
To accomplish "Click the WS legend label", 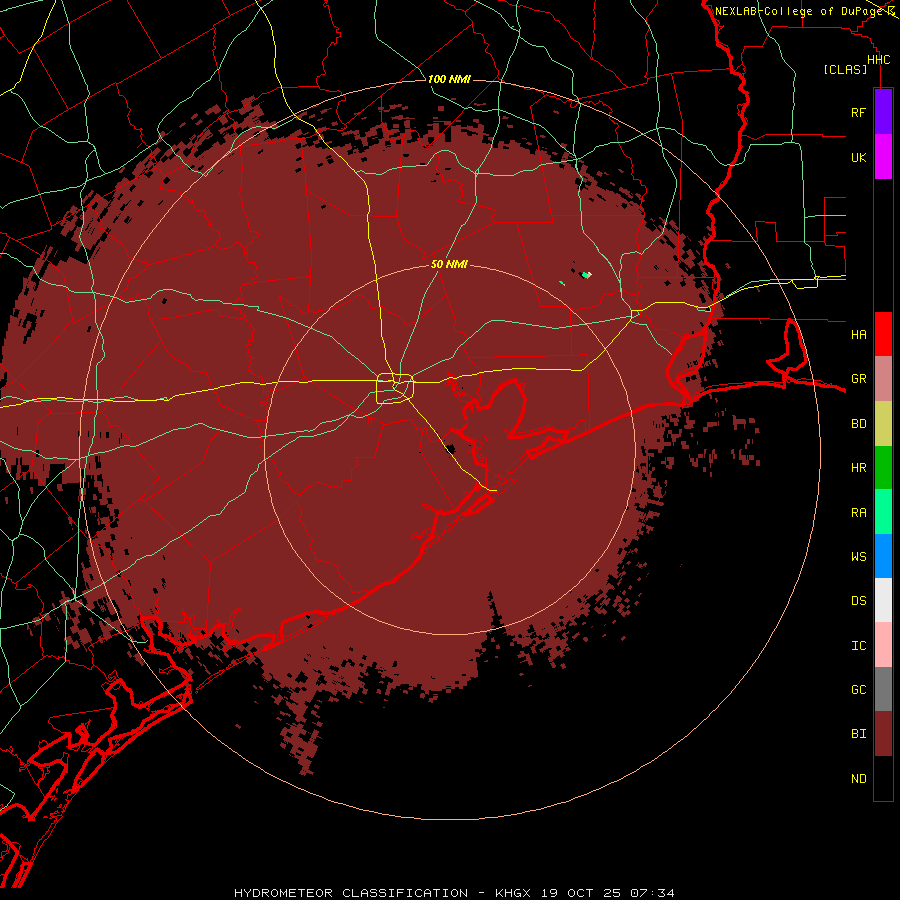I will point(859,556).
